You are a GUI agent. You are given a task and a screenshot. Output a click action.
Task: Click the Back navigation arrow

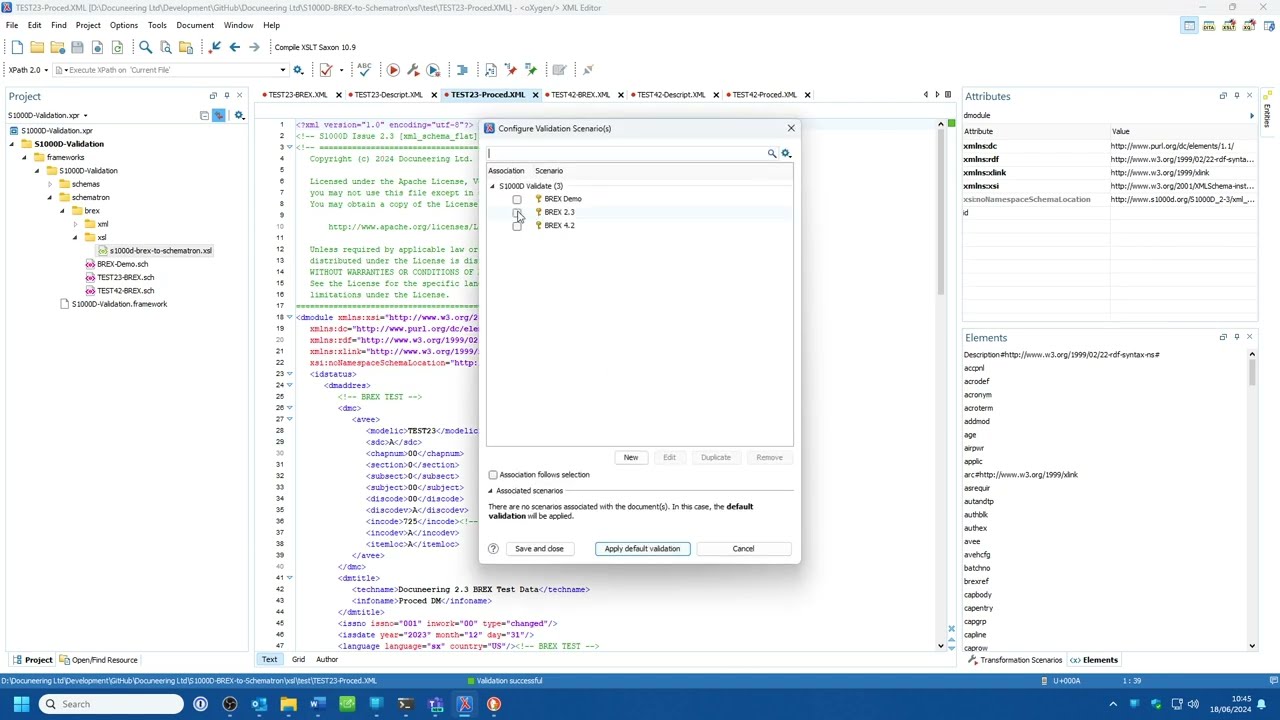point(234,47)
